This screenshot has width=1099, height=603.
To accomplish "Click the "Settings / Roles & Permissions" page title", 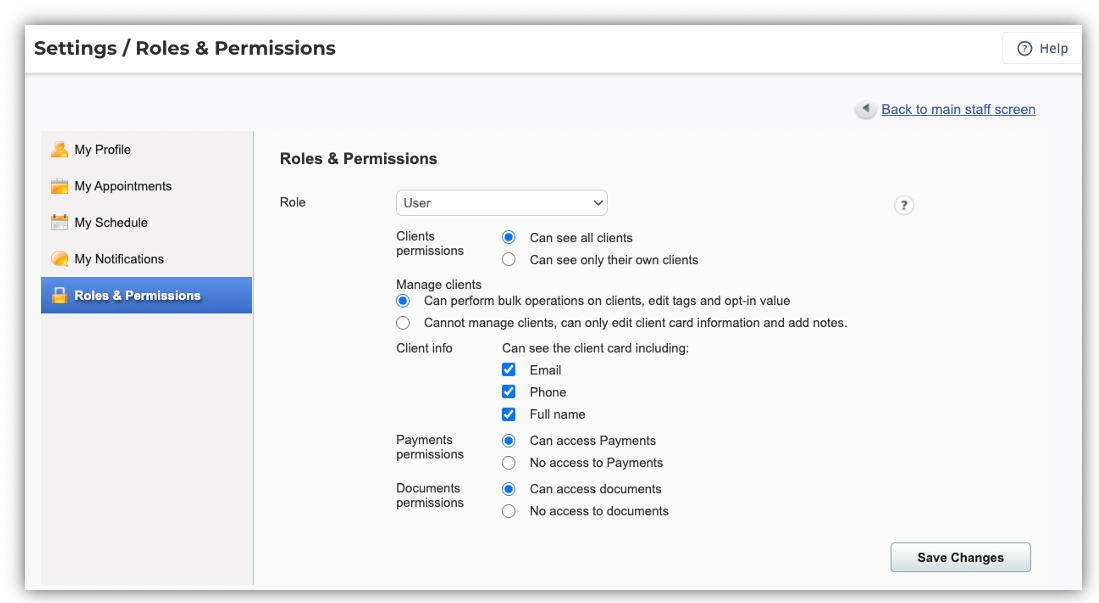I will [x=185, y=48].
